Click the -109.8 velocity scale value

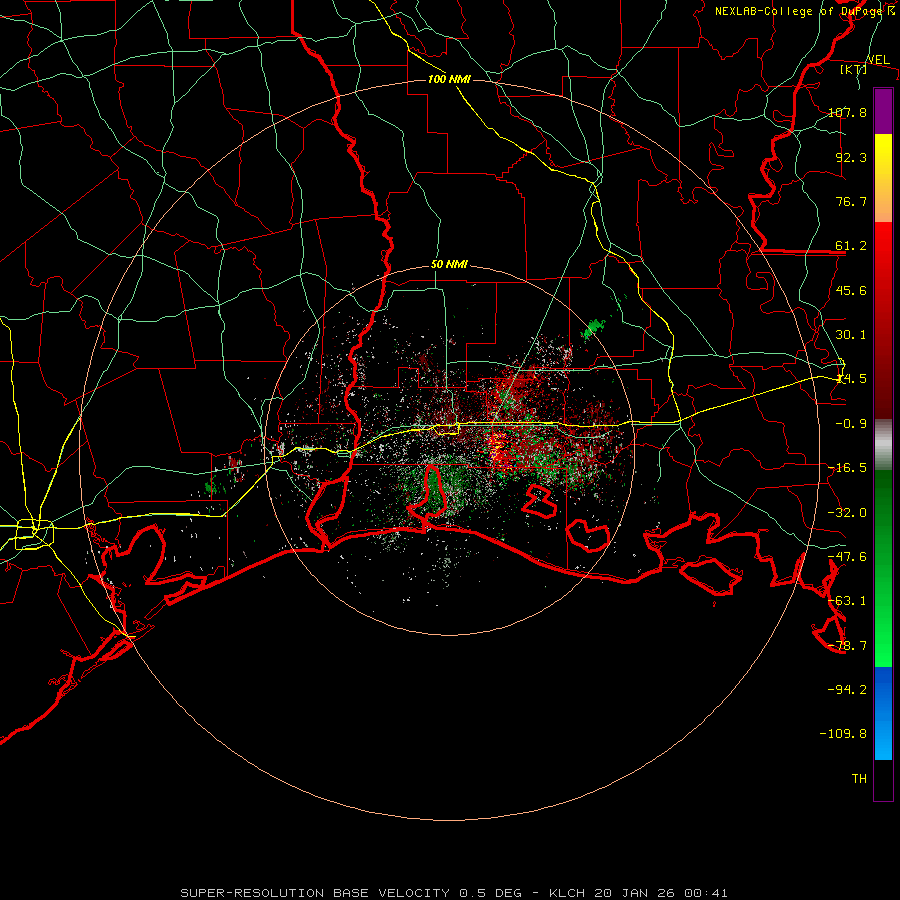point(843,734)
